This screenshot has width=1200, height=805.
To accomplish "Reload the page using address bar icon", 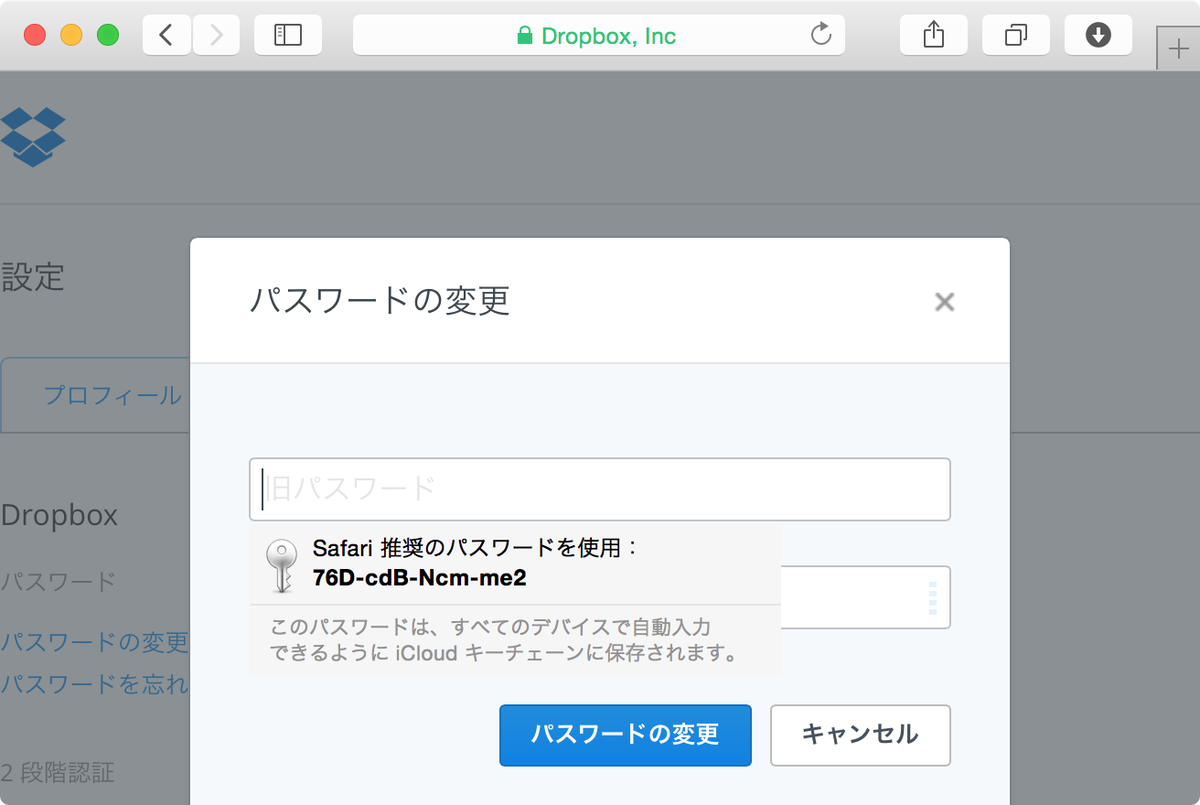I will (820, 36).
